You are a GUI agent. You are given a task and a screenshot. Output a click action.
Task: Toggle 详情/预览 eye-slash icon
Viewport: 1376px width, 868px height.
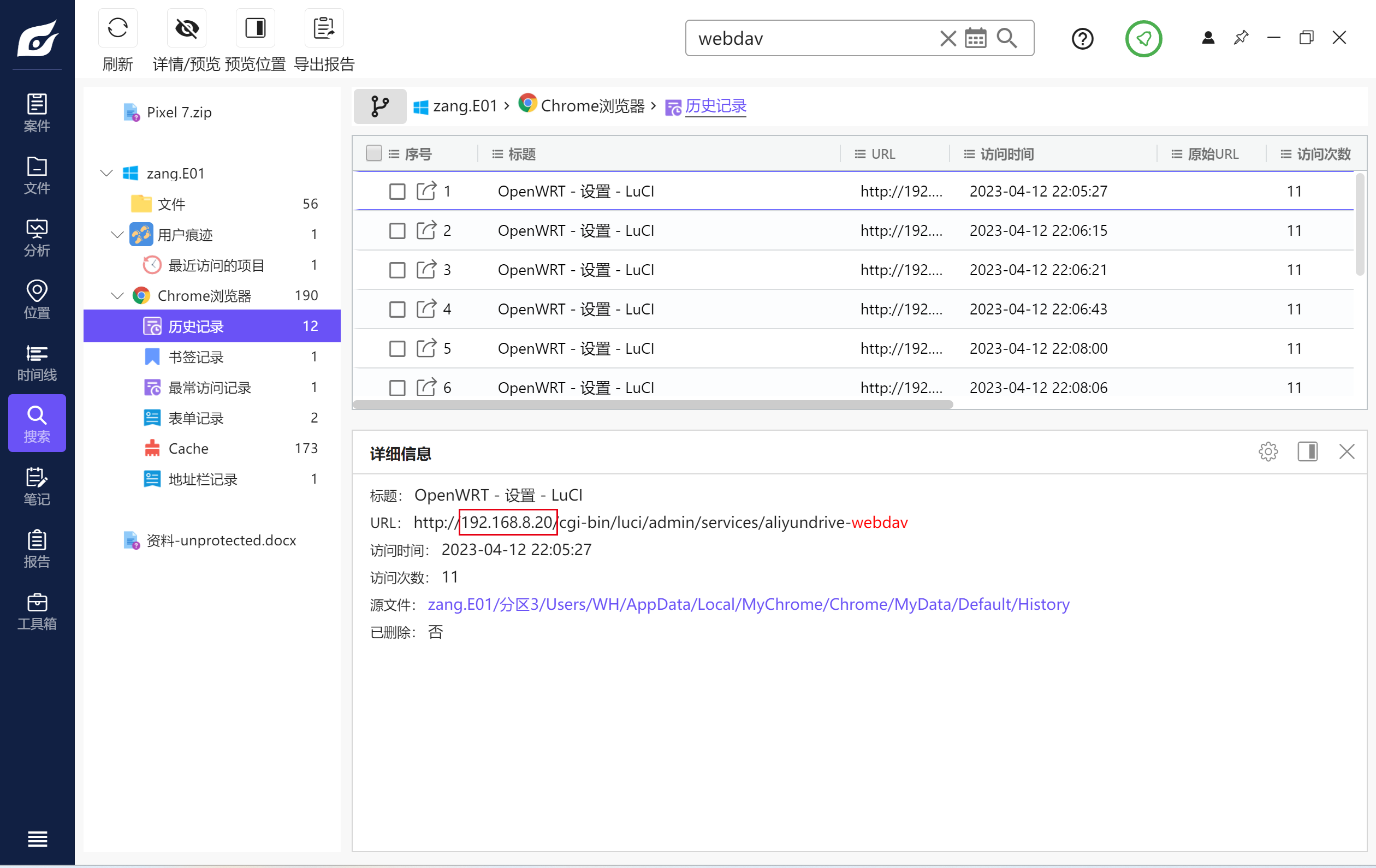click(187, 28)
